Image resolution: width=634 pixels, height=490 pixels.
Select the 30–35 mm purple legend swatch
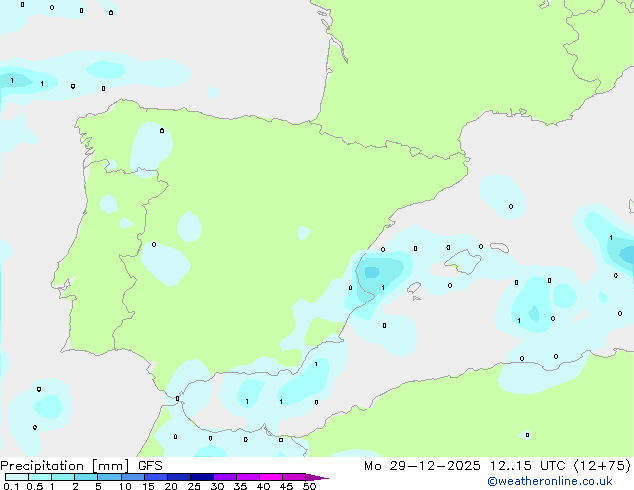[225, 477]
